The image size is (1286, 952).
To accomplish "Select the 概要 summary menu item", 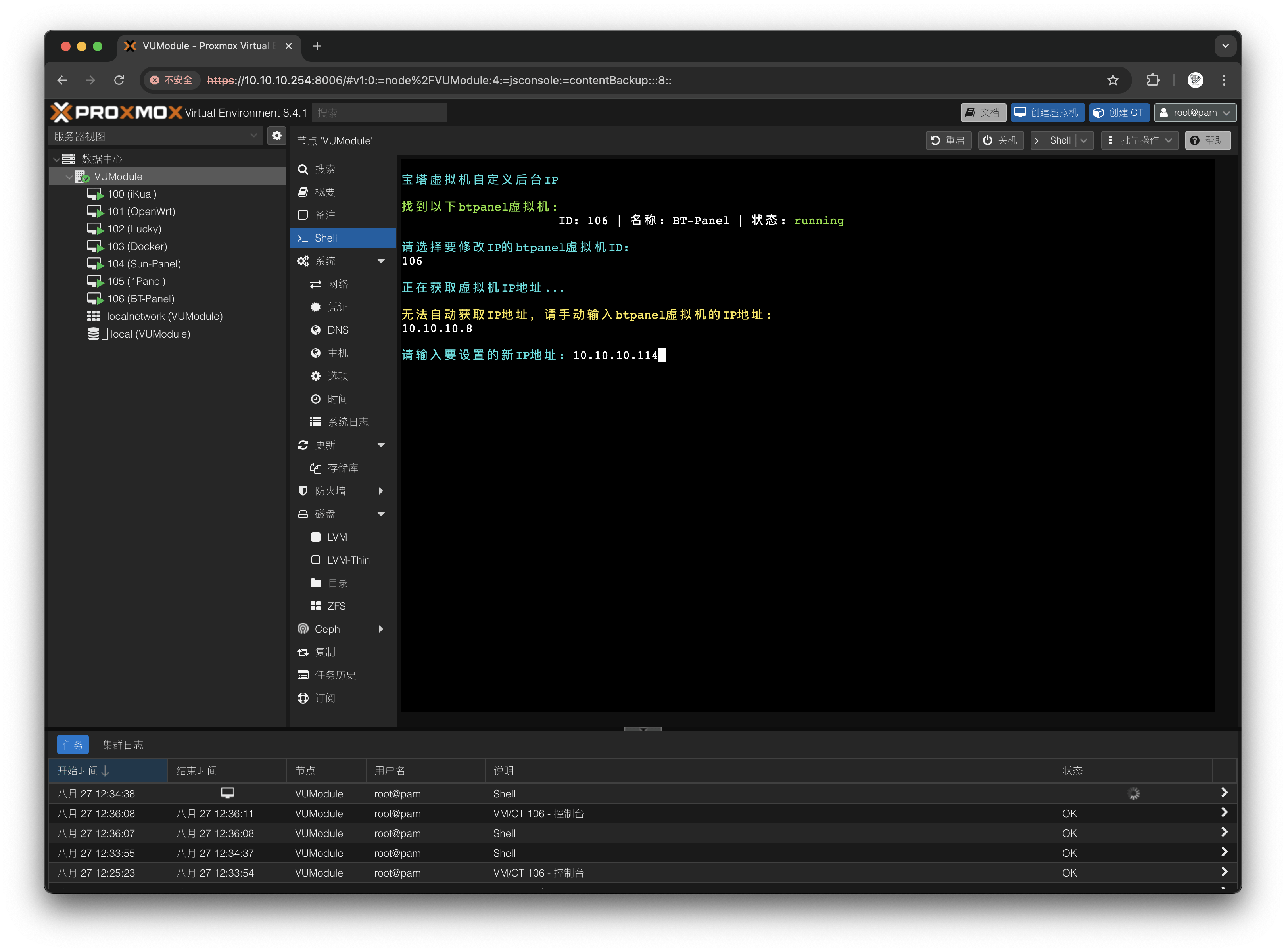I will click(x=325, y=192).
